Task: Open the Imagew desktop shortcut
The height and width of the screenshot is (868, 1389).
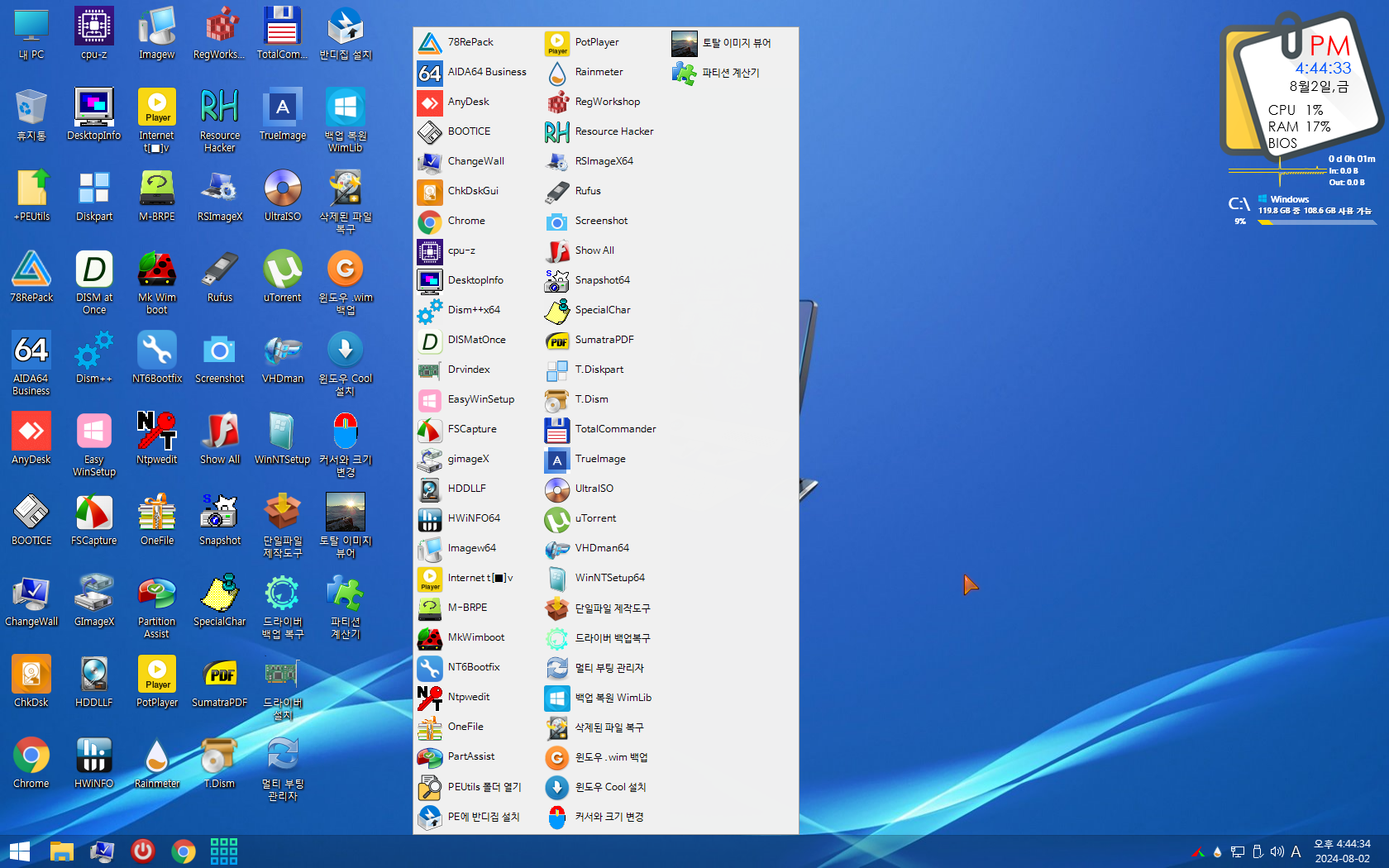Action: [157, 33]
